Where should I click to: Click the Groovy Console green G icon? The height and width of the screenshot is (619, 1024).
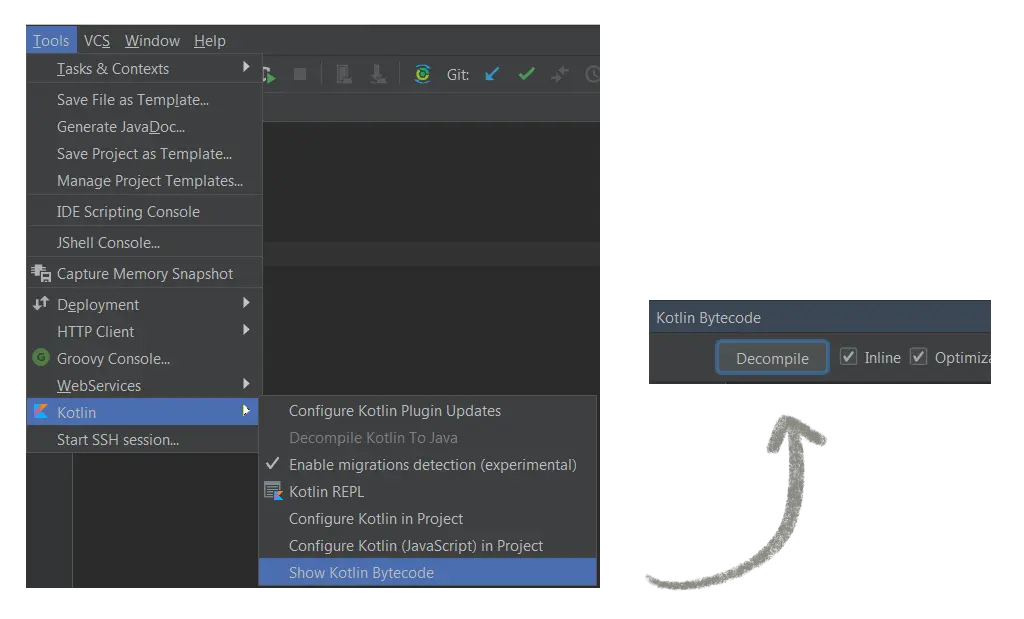coord(40,357)
